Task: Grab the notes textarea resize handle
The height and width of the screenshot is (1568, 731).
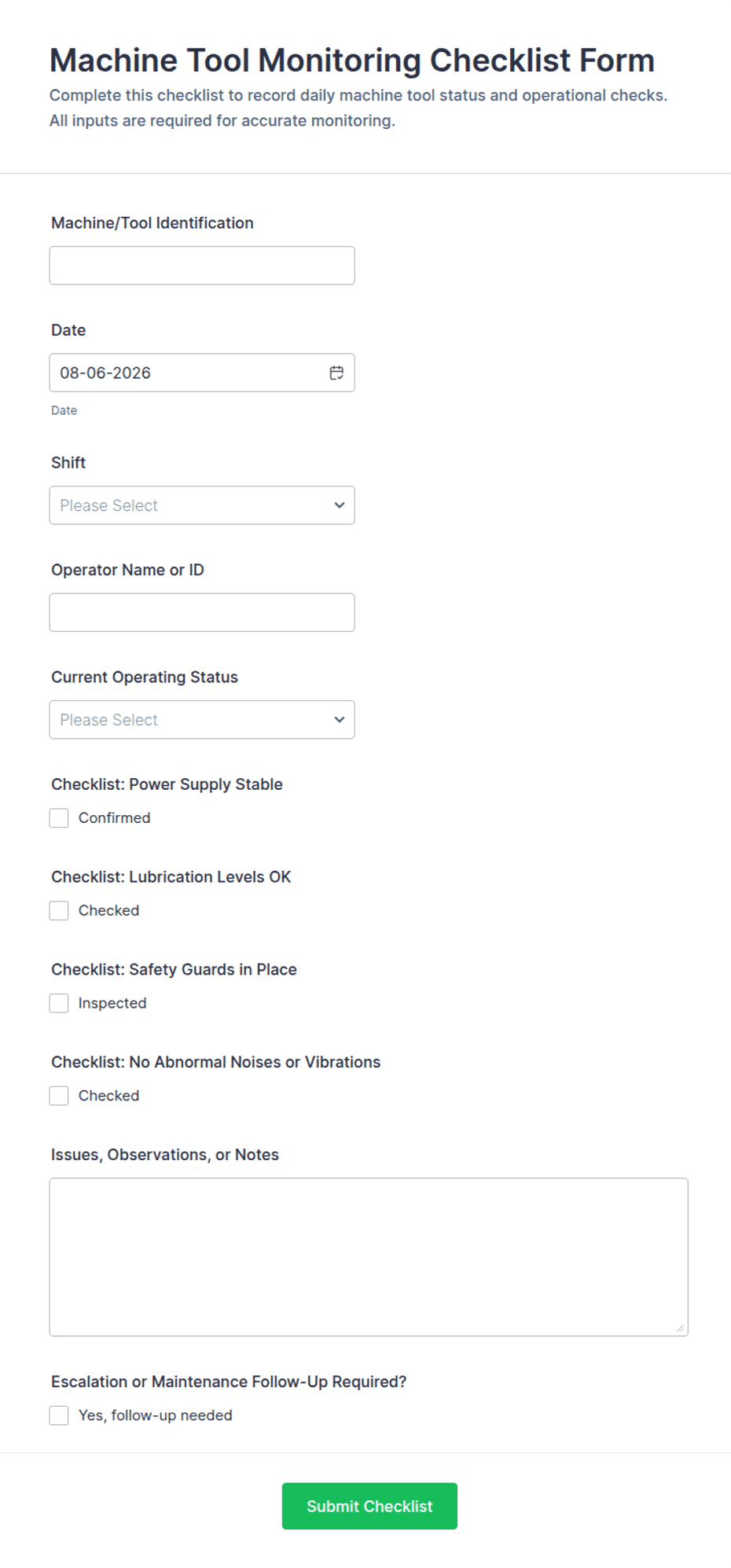Action: point(680,1328)
